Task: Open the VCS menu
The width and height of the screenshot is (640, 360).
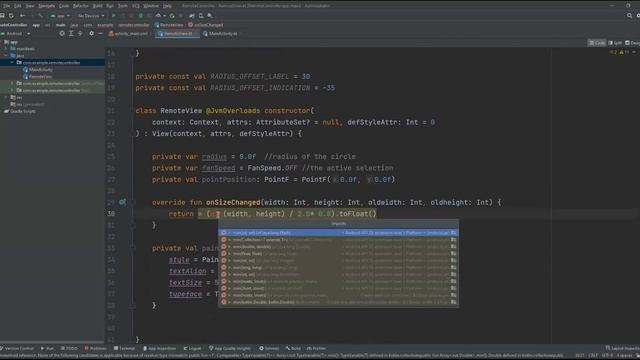Action: 136,6
